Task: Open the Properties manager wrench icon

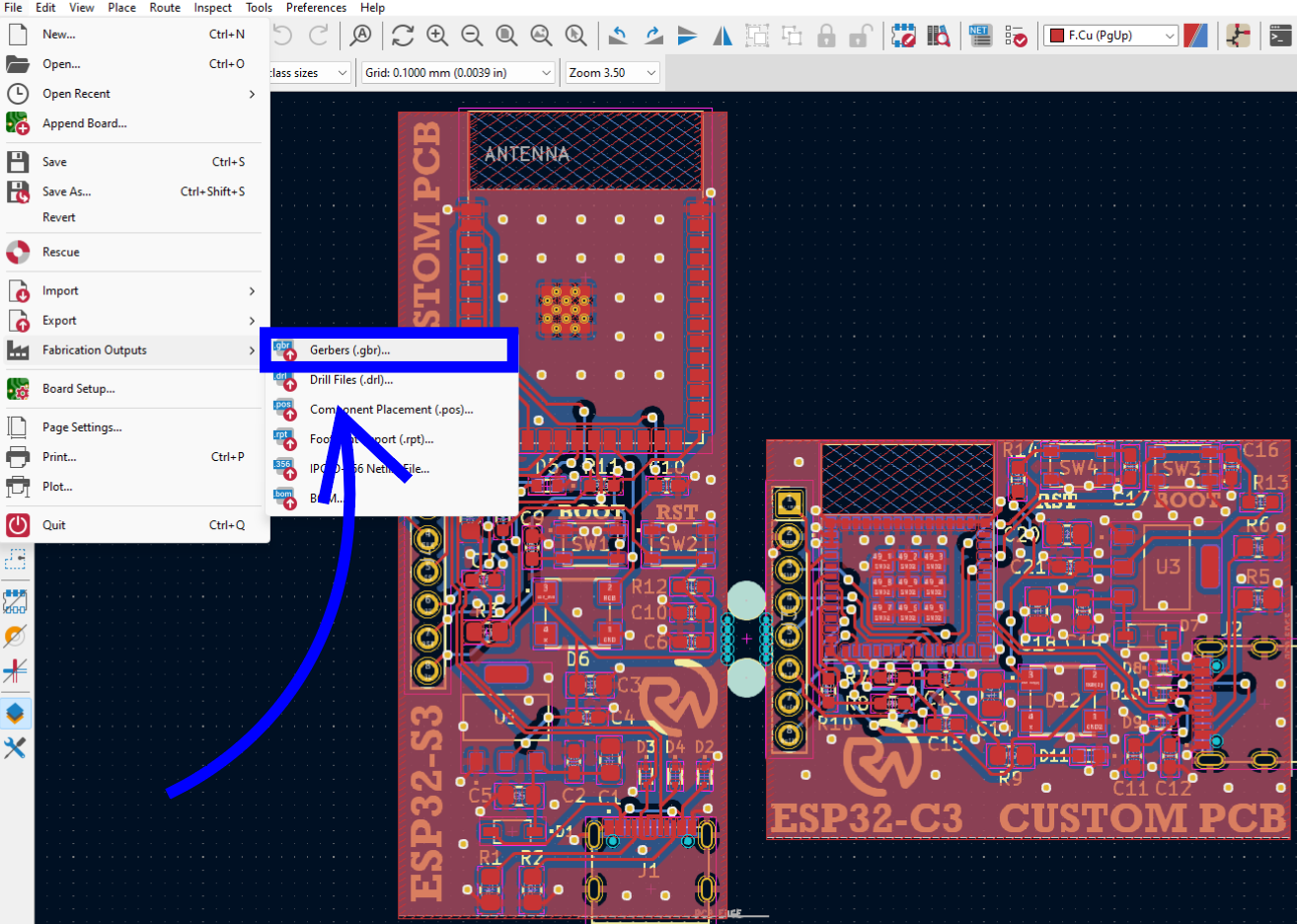Action: pyautogui.click(x=16, y=747)
